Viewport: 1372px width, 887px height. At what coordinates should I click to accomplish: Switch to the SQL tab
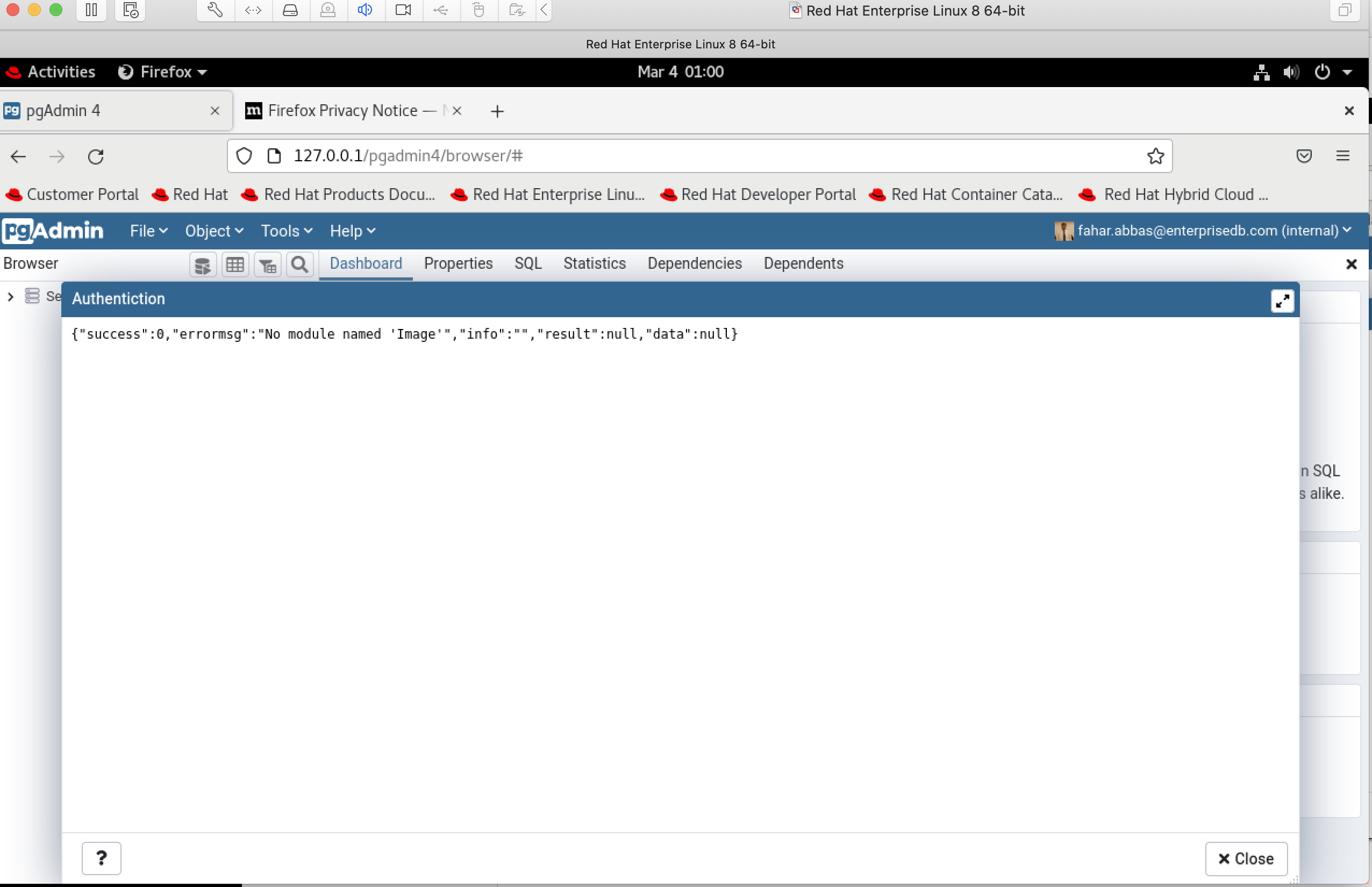tap(527, 263)
